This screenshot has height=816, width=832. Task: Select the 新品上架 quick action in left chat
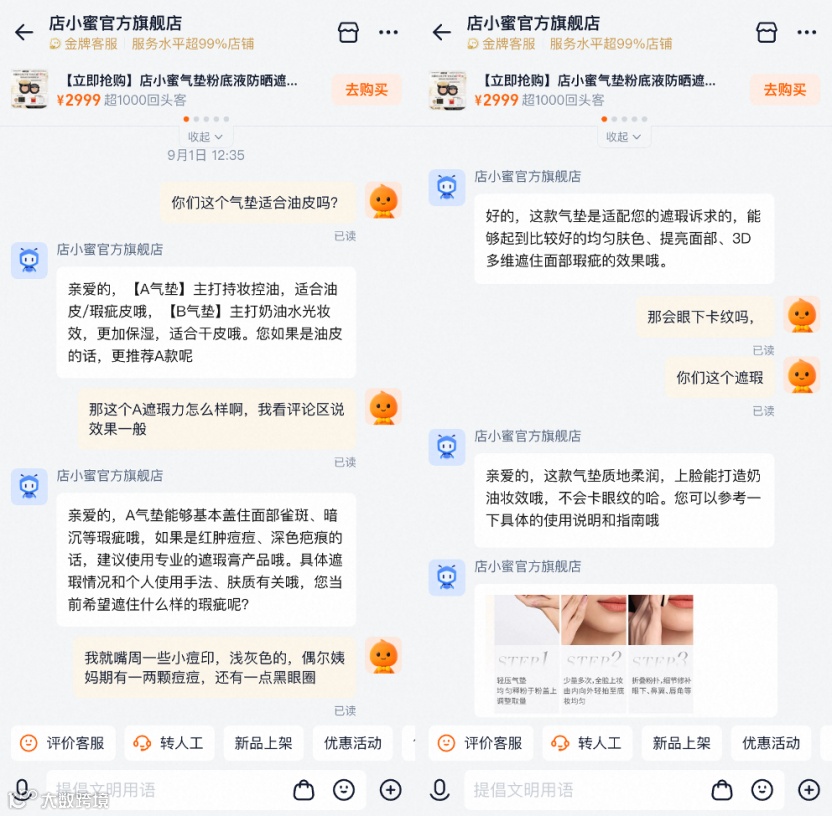tap(263, 743)
